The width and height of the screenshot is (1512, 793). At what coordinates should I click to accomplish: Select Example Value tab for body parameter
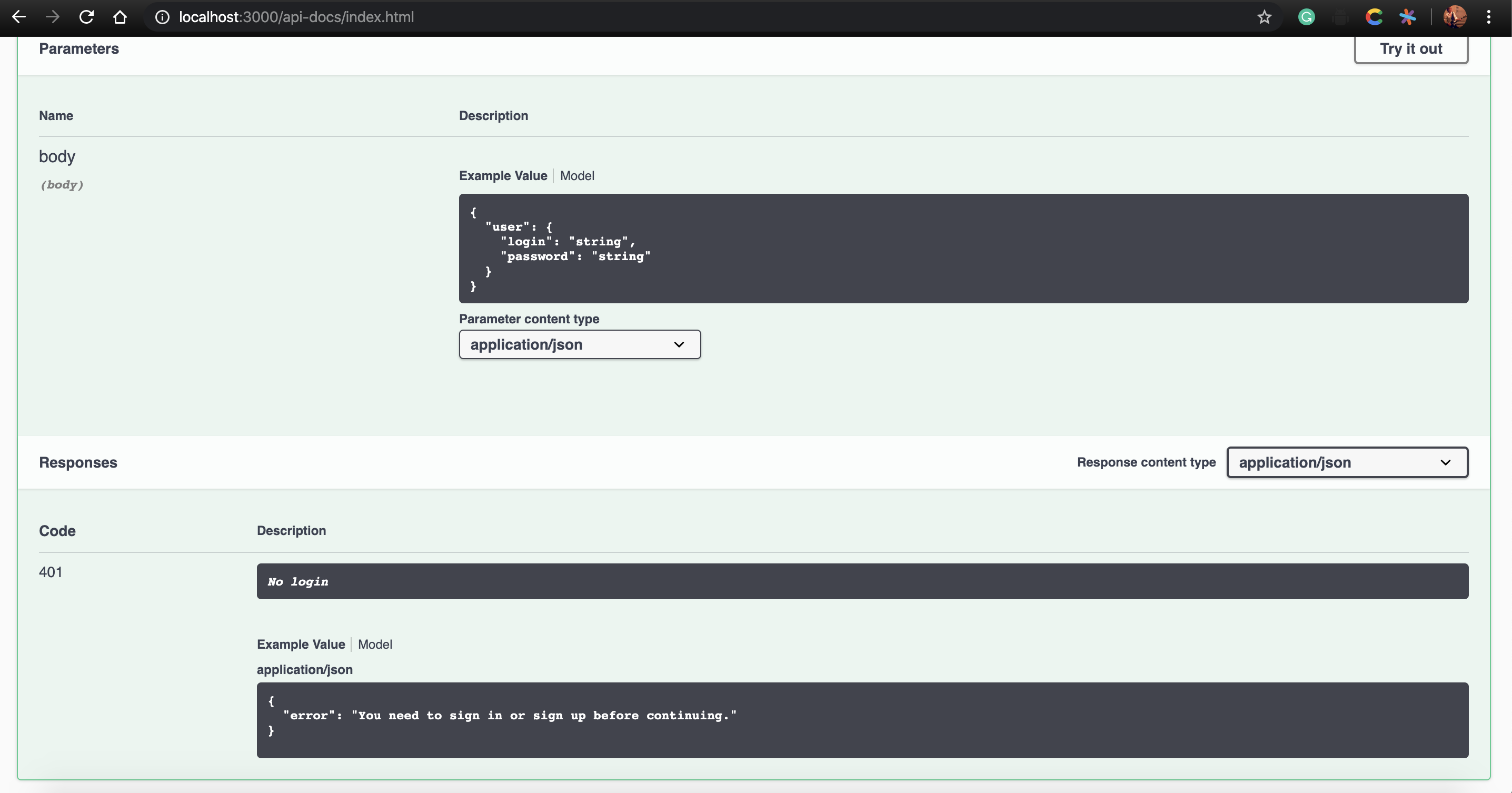click(x=502, y=175)
